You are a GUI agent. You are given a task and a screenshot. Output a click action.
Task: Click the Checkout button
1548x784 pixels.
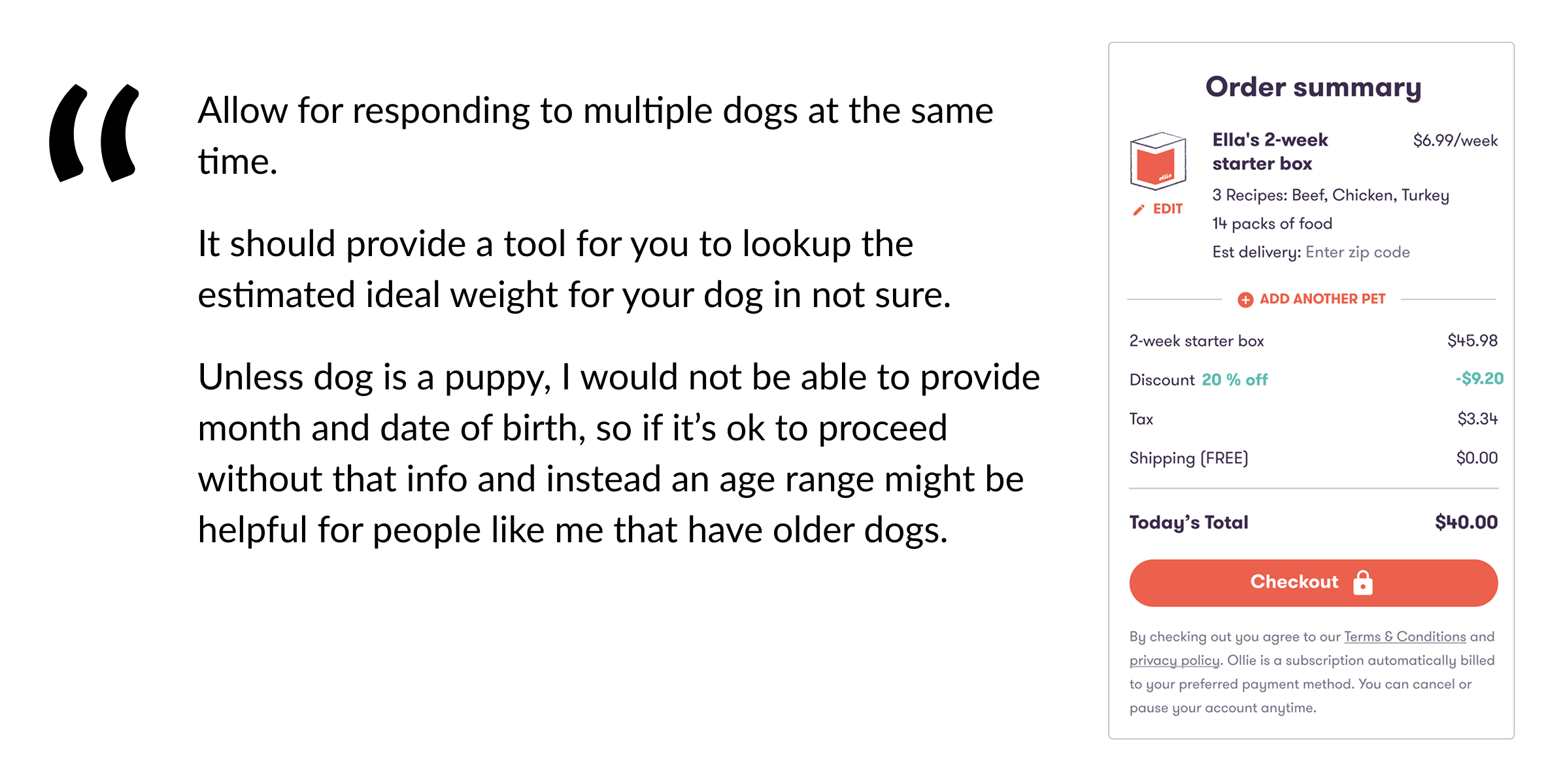point(1313,582)
